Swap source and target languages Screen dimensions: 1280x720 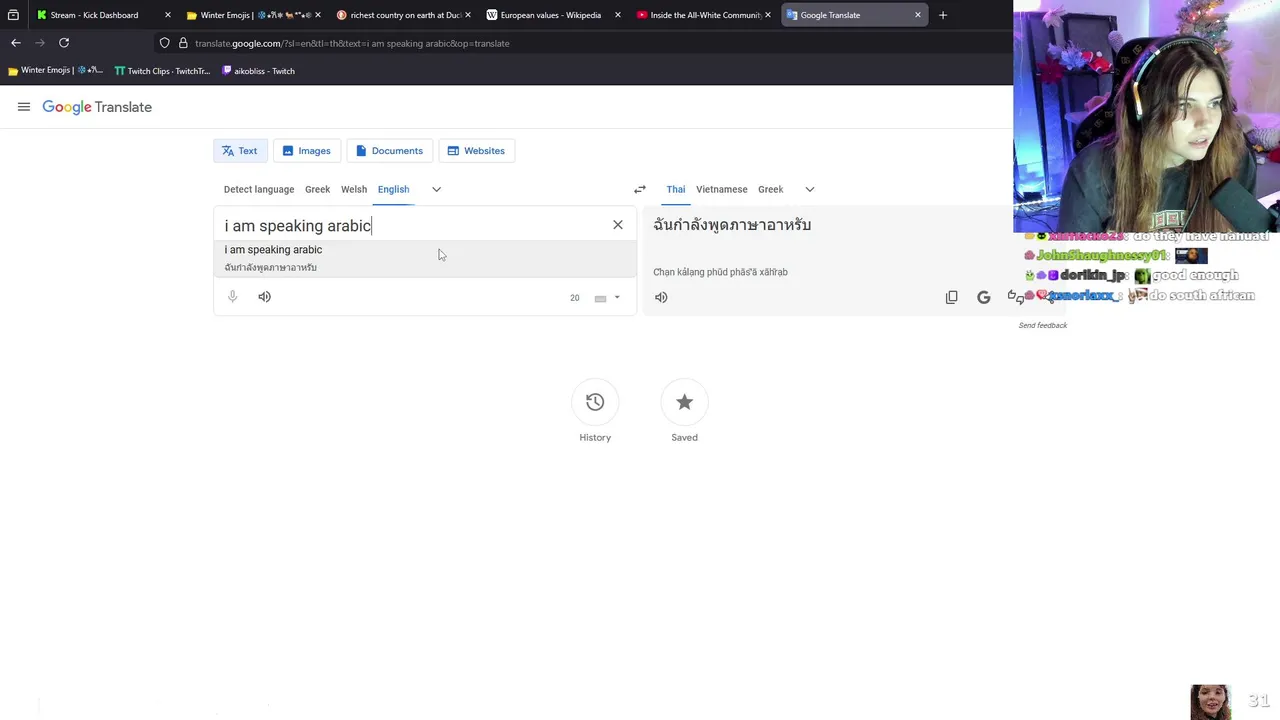[x=640, y=189]
